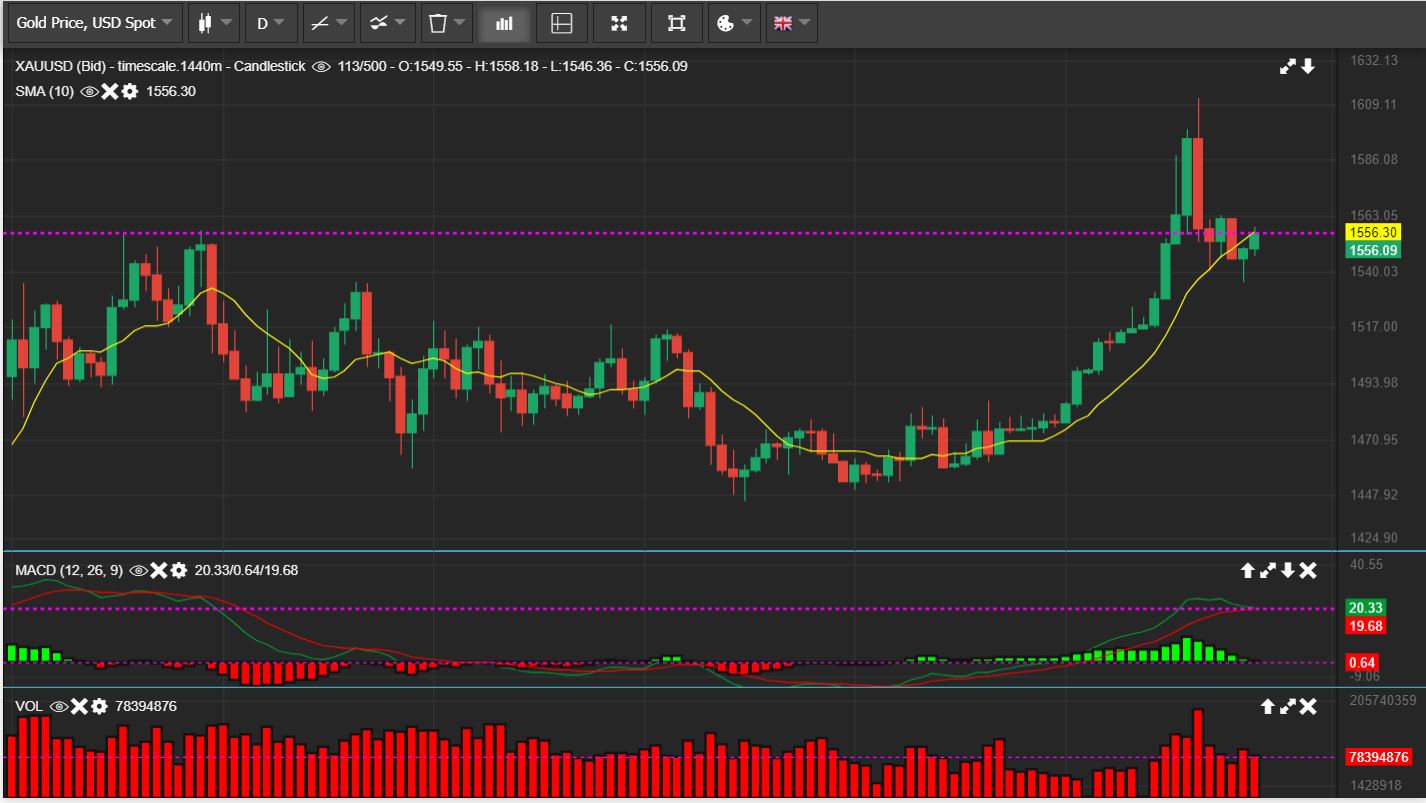
Task: Click the screenshot frame icon in toolbar
Action: 677,22
